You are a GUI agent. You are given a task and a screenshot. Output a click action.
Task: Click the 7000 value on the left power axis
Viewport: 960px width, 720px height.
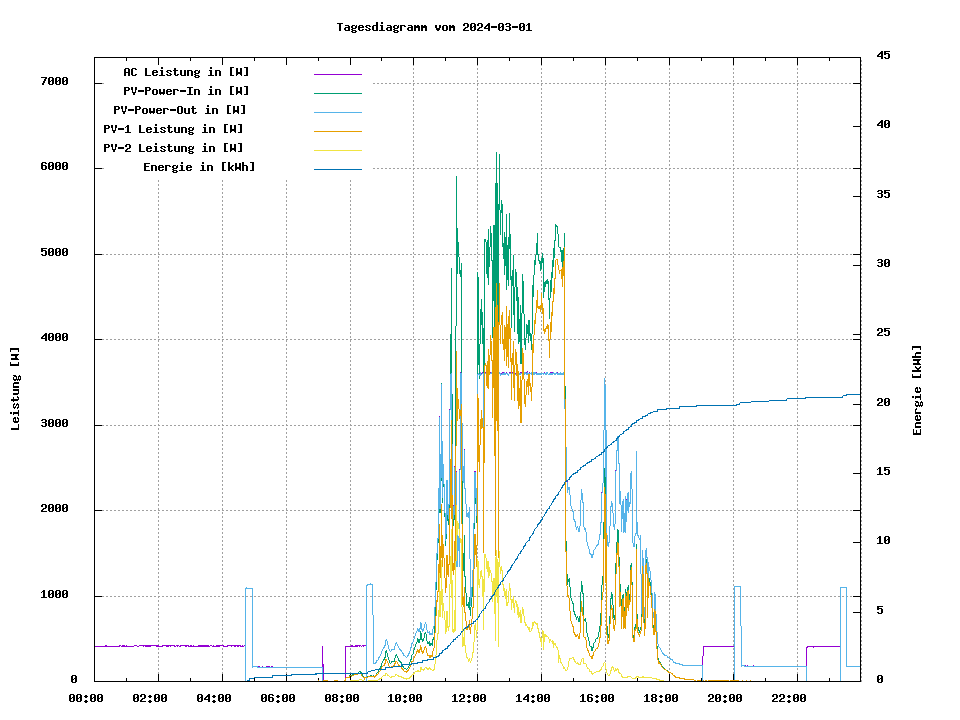[54, 82]
